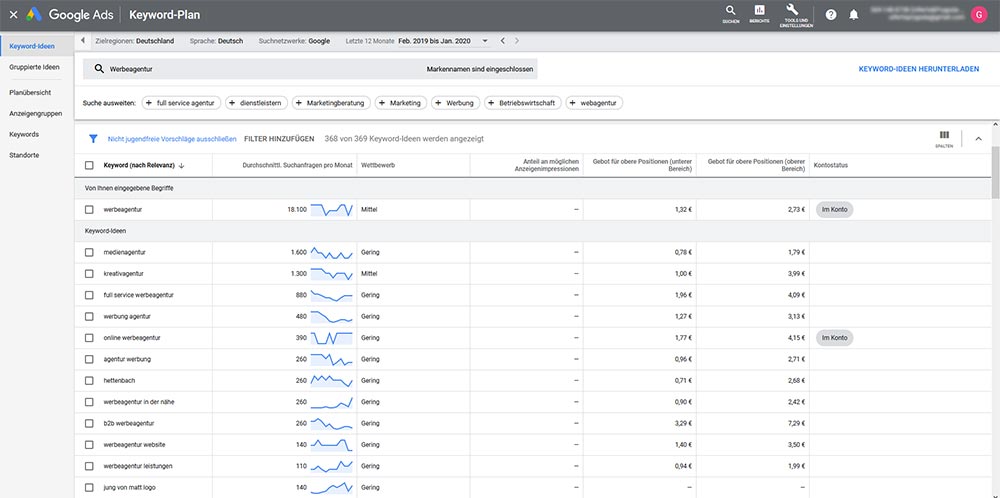
Task: Open the Spalten columns icon
Action: pos(944,137)
